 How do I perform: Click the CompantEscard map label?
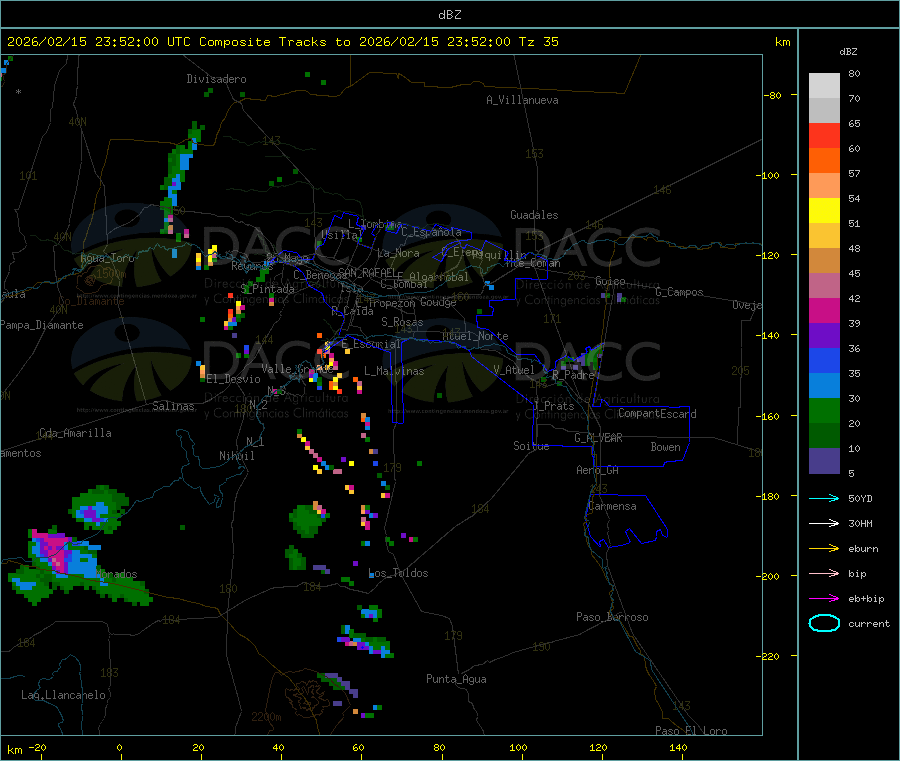[657, 414]
